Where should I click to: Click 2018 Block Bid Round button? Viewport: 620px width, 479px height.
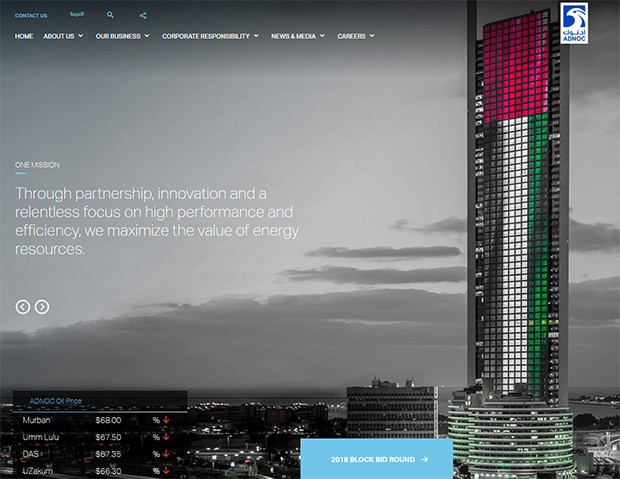tap(376, 459)
